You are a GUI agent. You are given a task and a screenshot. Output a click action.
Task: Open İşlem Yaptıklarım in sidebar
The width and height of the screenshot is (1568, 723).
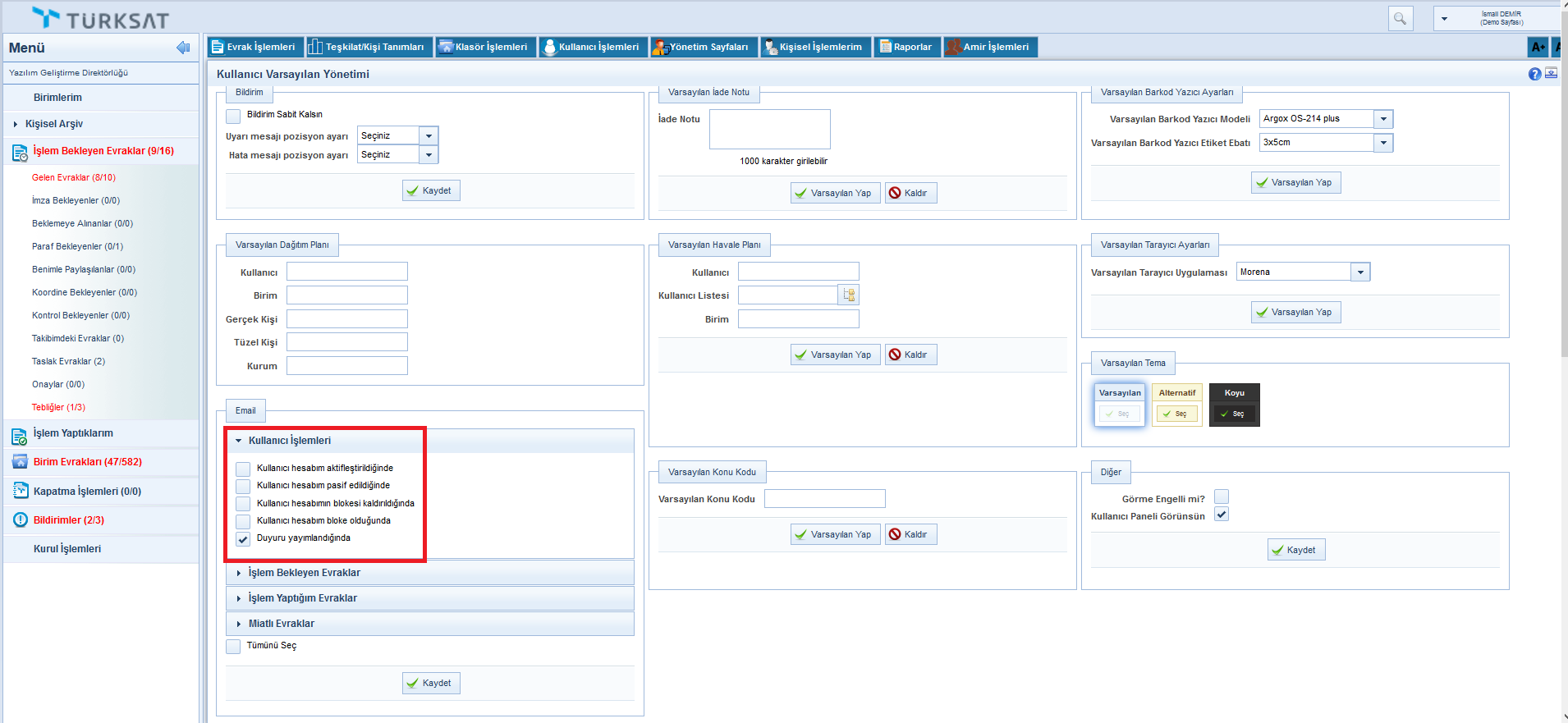[x=73, y=433]
